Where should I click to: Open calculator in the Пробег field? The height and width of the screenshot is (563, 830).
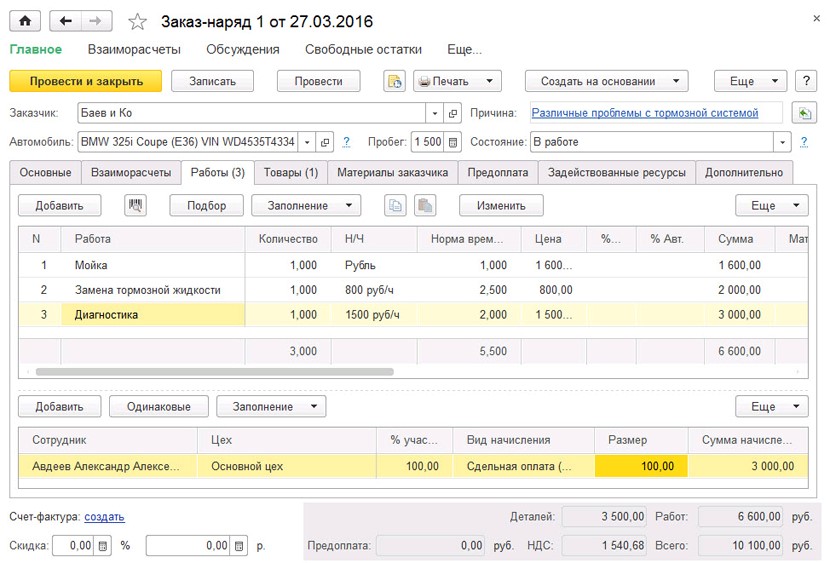pos(452,142)
